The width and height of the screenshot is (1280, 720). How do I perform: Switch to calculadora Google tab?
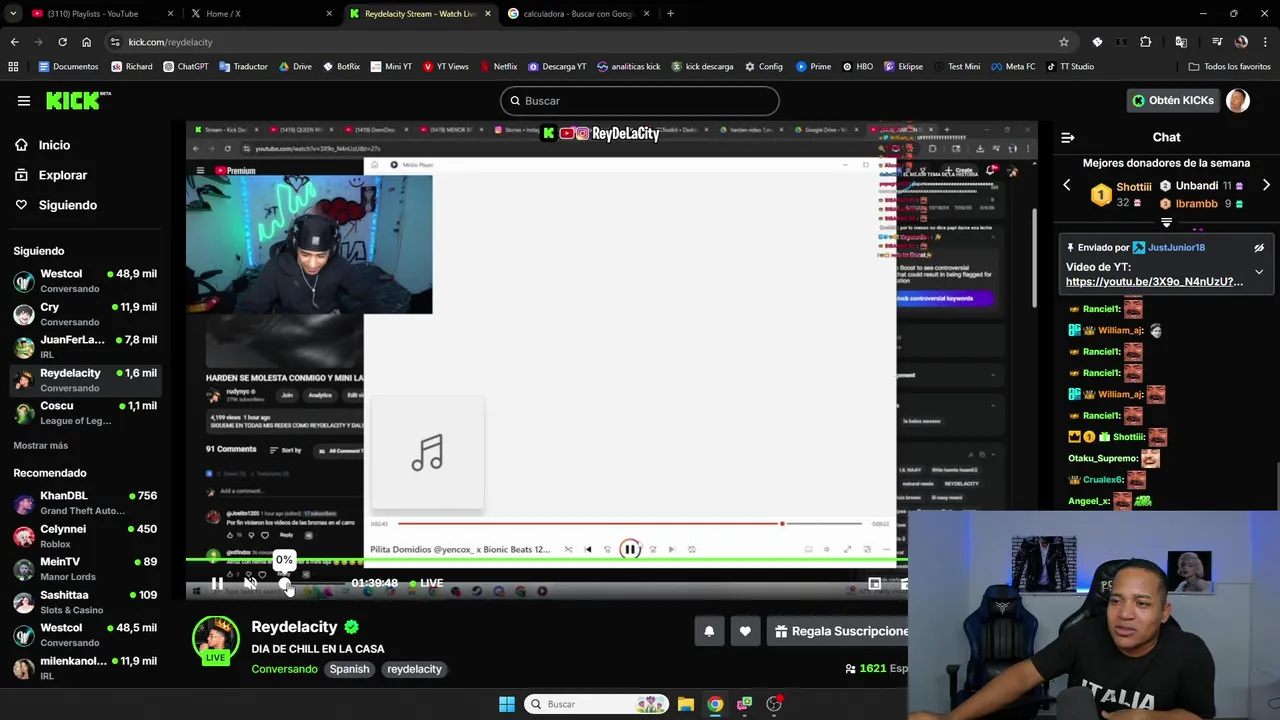tap(580, 14)
